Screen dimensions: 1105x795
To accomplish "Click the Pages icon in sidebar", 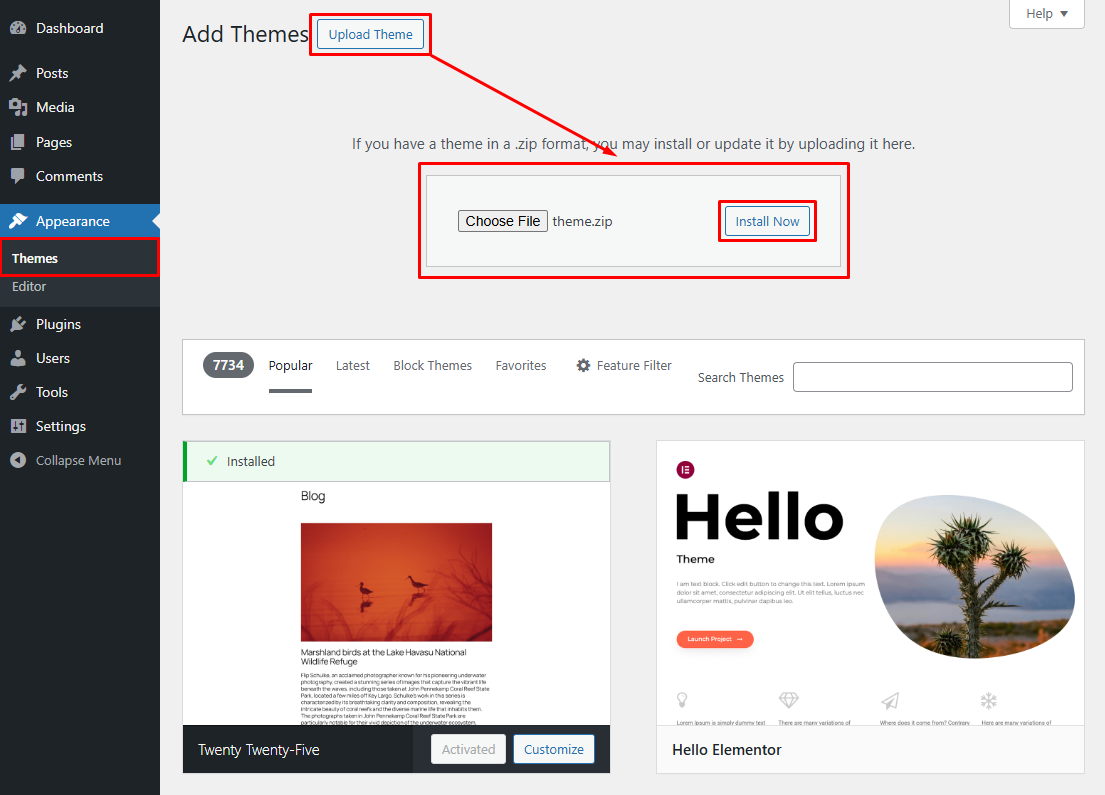I will (x=18, y=142).
